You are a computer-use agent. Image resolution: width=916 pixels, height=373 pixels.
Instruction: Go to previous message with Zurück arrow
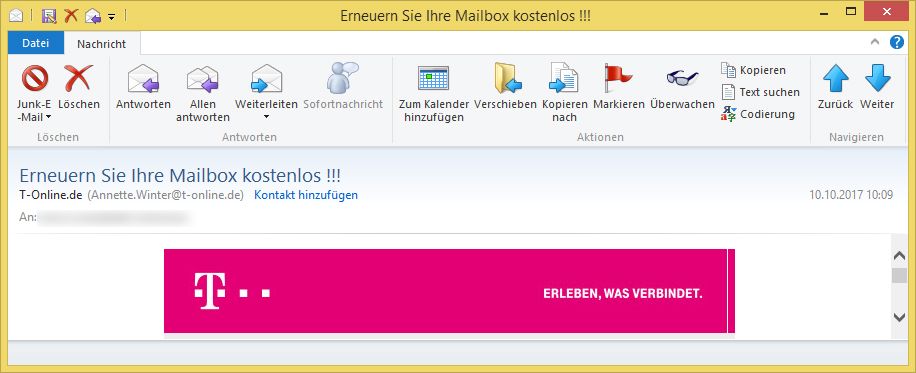click(835, 78)
